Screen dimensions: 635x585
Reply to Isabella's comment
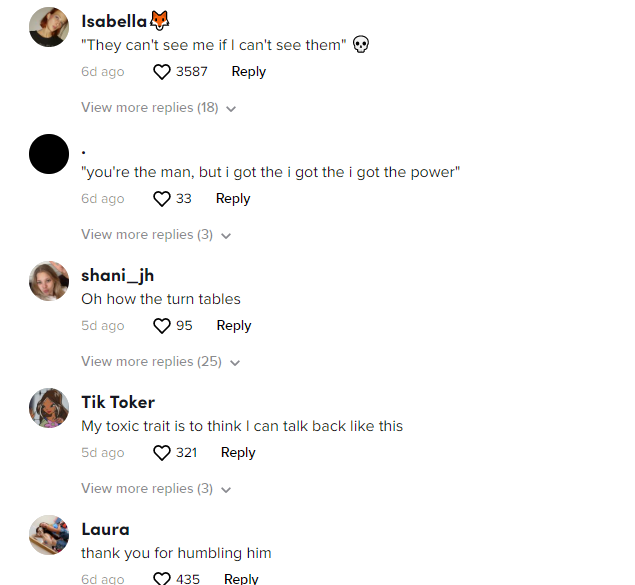pyautogui.click(x=249, y=72)
